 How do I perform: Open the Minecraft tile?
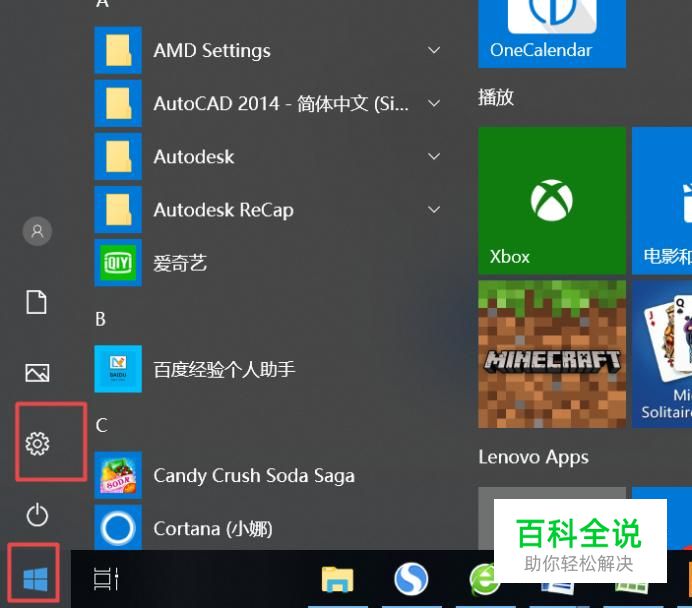click(552, 354)
